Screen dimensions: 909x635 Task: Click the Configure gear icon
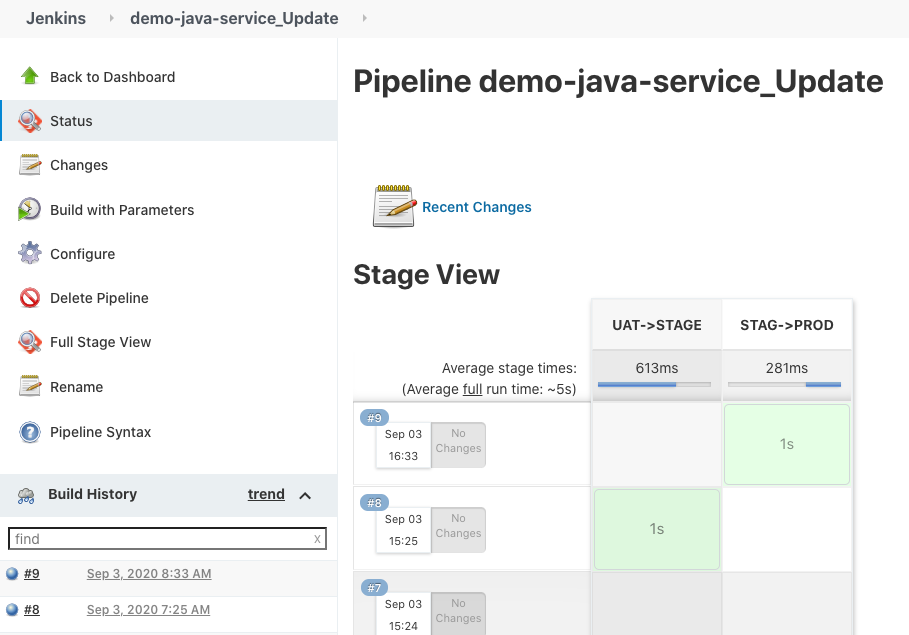[x=30, y=254]
